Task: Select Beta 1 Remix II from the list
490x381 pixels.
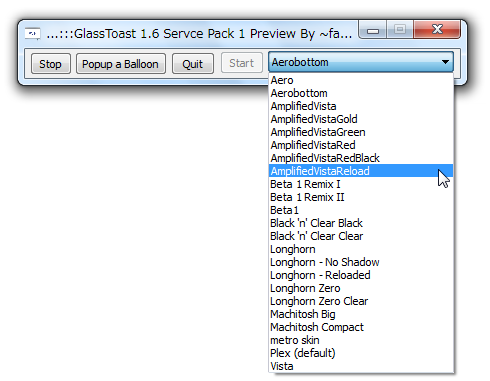Action: [x=361, y=197]
